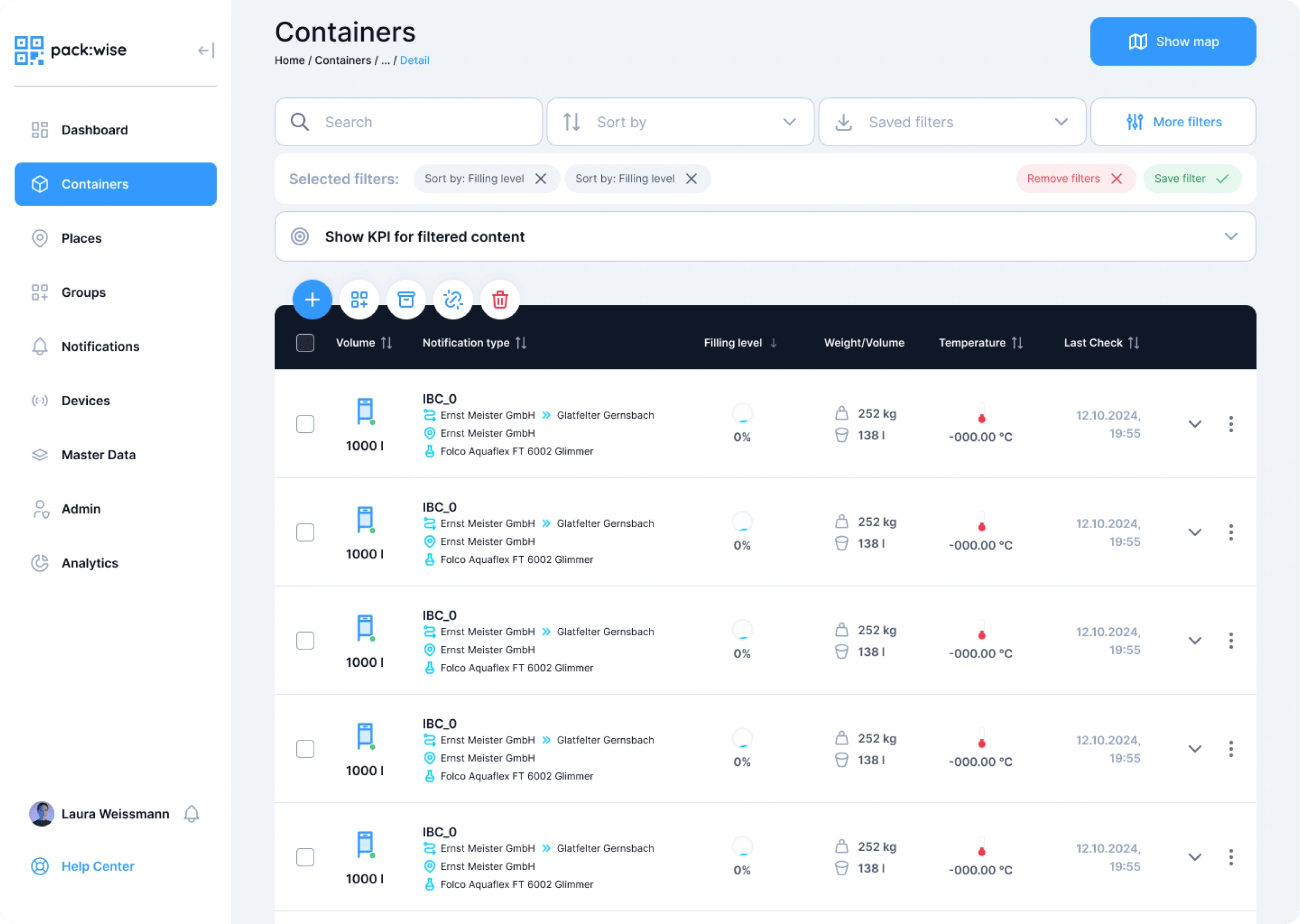Image resolution: width=1300 pixels, height=924 pixels.
Task: Click Remove filters button
Action: pyautogui.click(x=1076, y=179)
